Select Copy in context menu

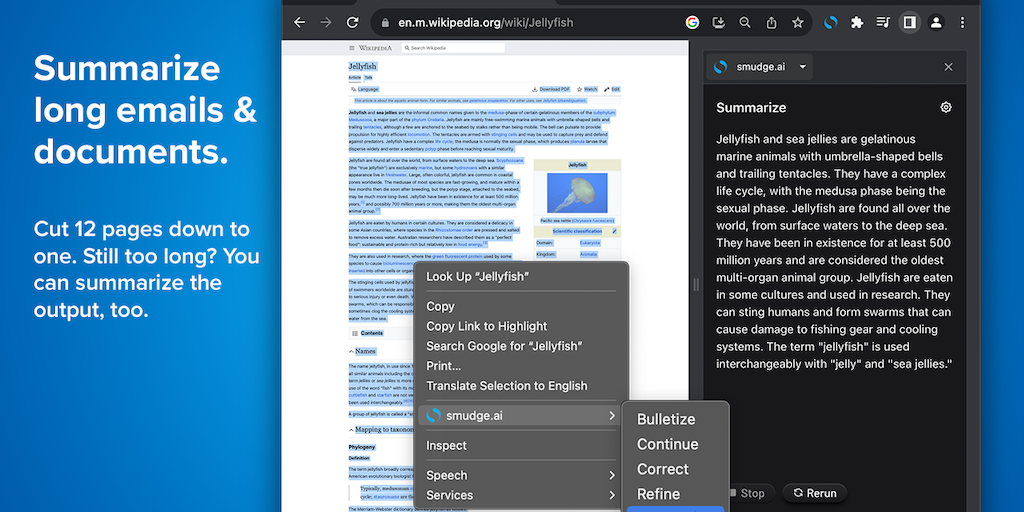pos(521,306)
